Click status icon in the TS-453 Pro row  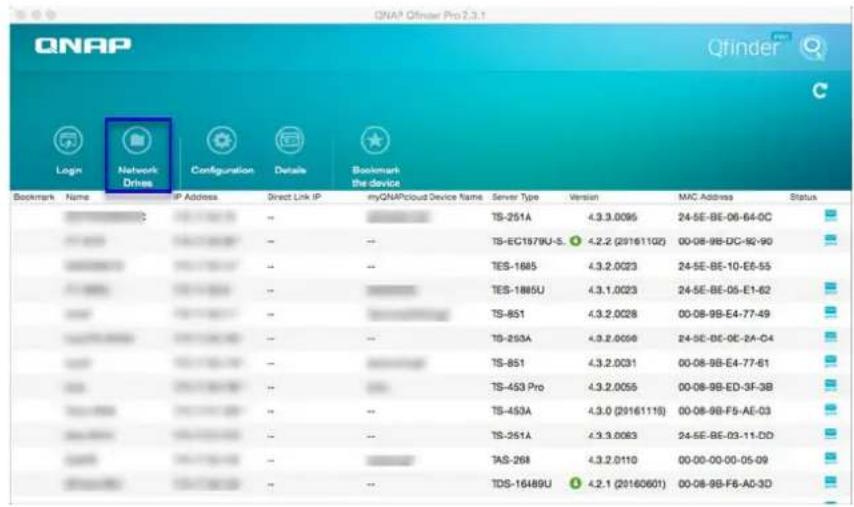click(830, 386)
